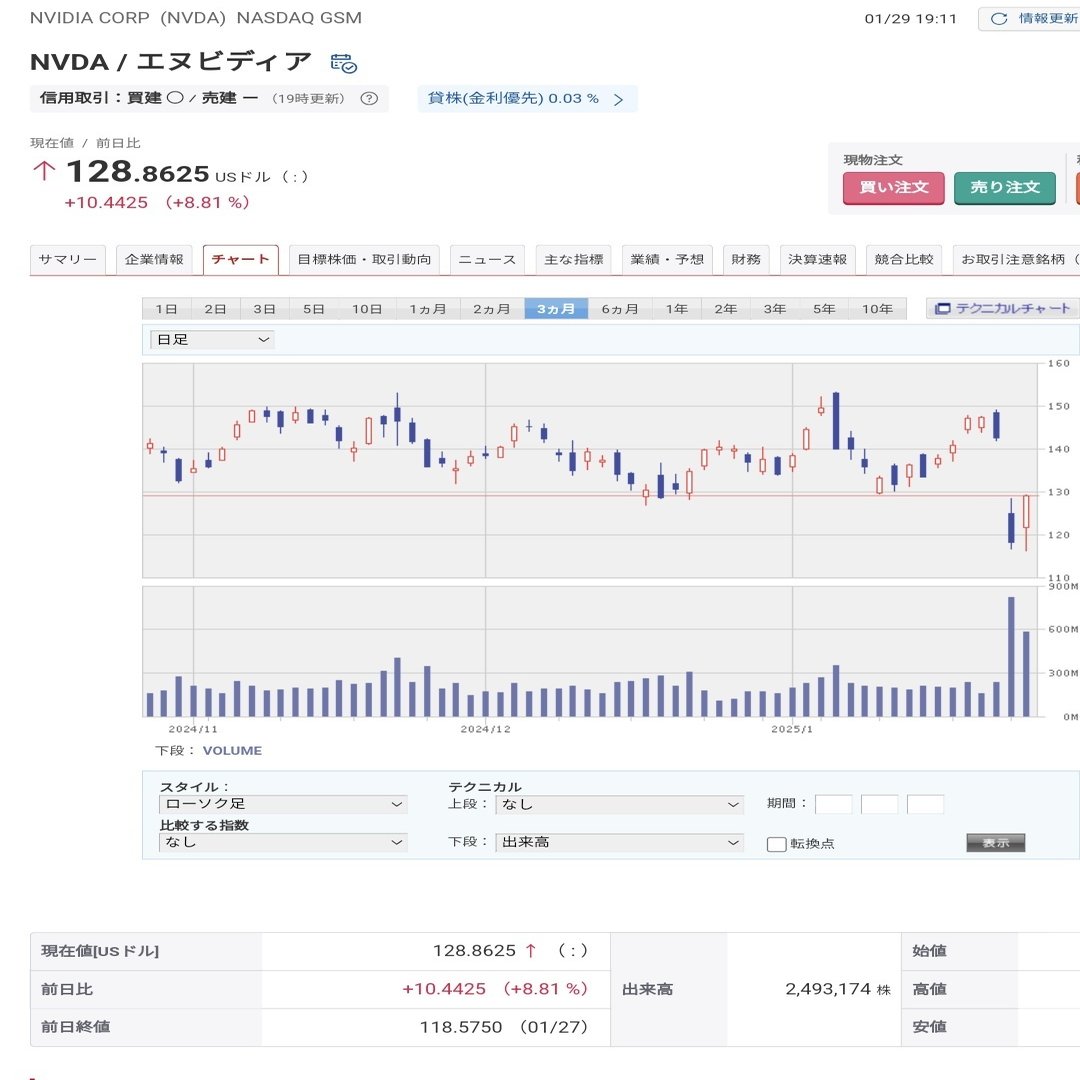Click the refresh icon in 情報更新
Screen dimensions: 1080x1080
coord(999,19)
